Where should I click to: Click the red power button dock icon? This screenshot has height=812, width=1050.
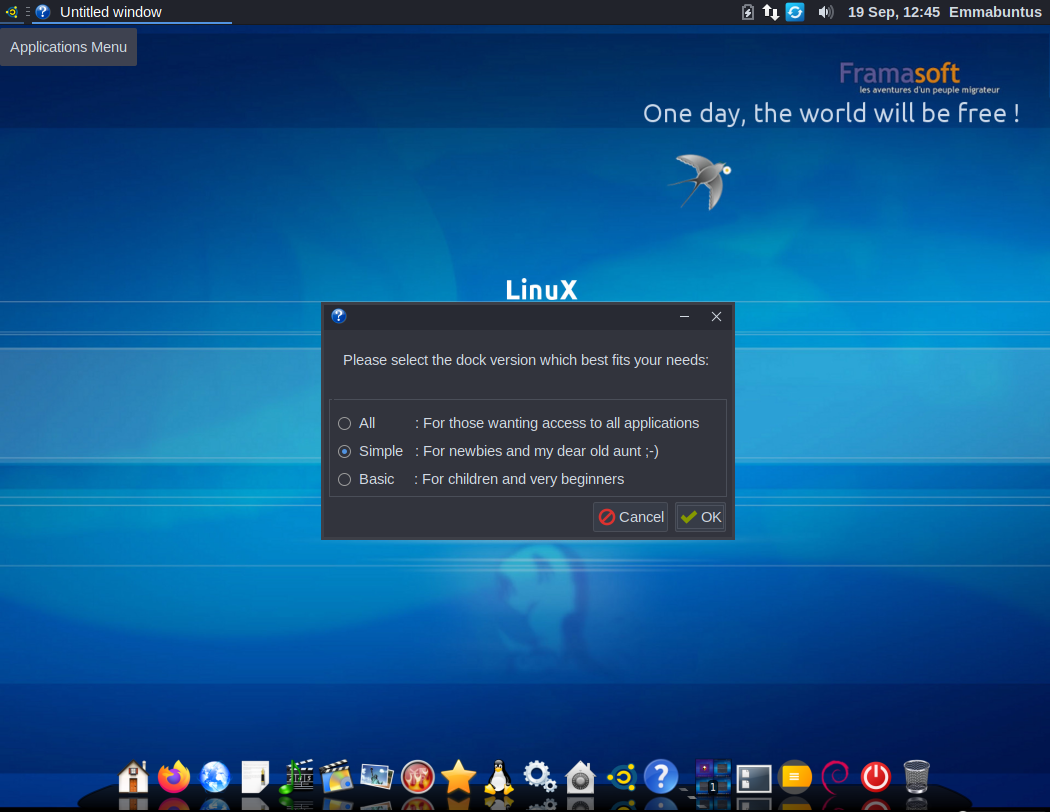[876, 777]
